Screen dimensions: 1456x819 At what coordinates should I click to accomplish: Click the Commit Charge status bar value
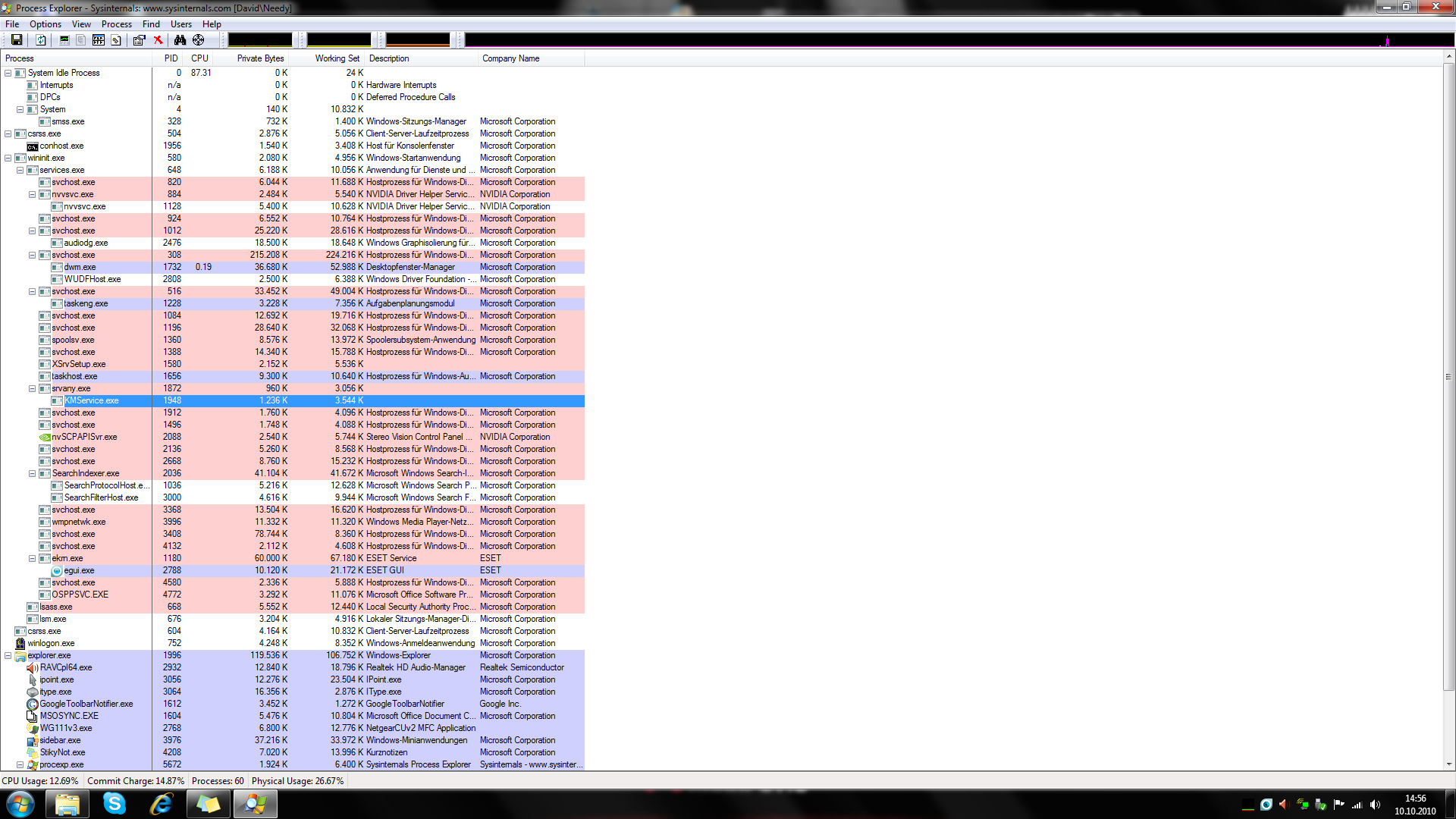pos(136,781)
